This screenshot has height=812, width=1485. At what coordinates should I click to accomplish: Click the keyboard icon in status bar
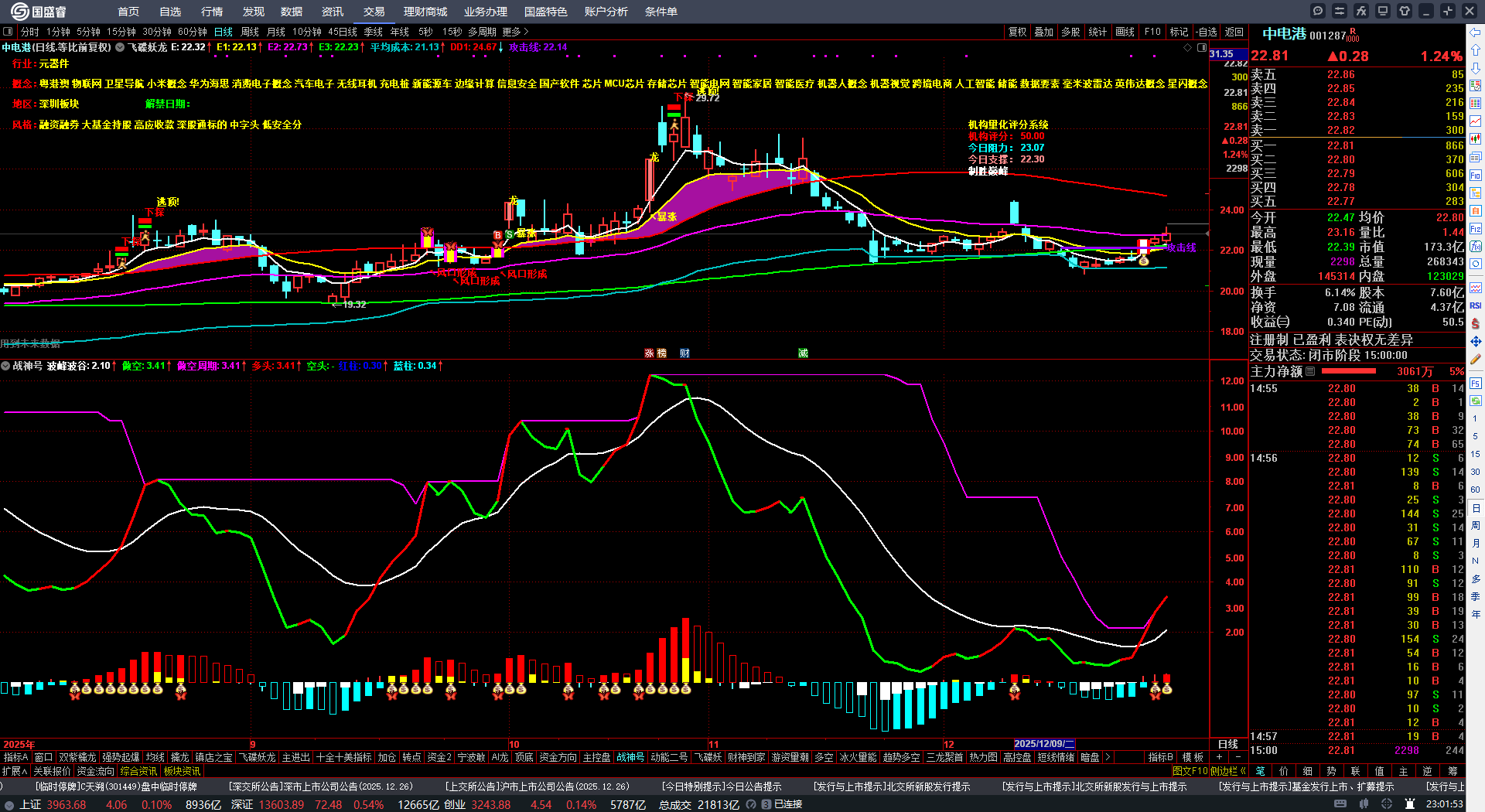pos(1340,804)
